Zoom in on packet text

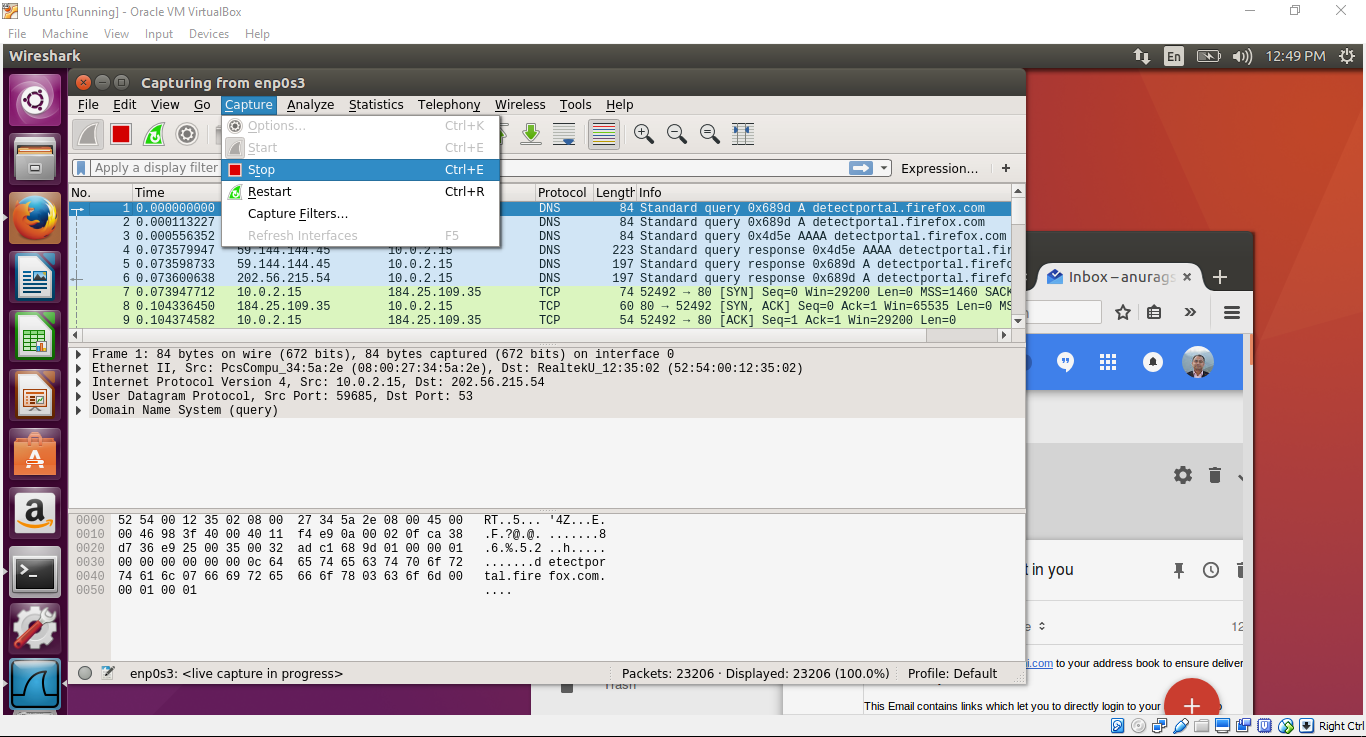pyautogui.click(x=644, y=134)
